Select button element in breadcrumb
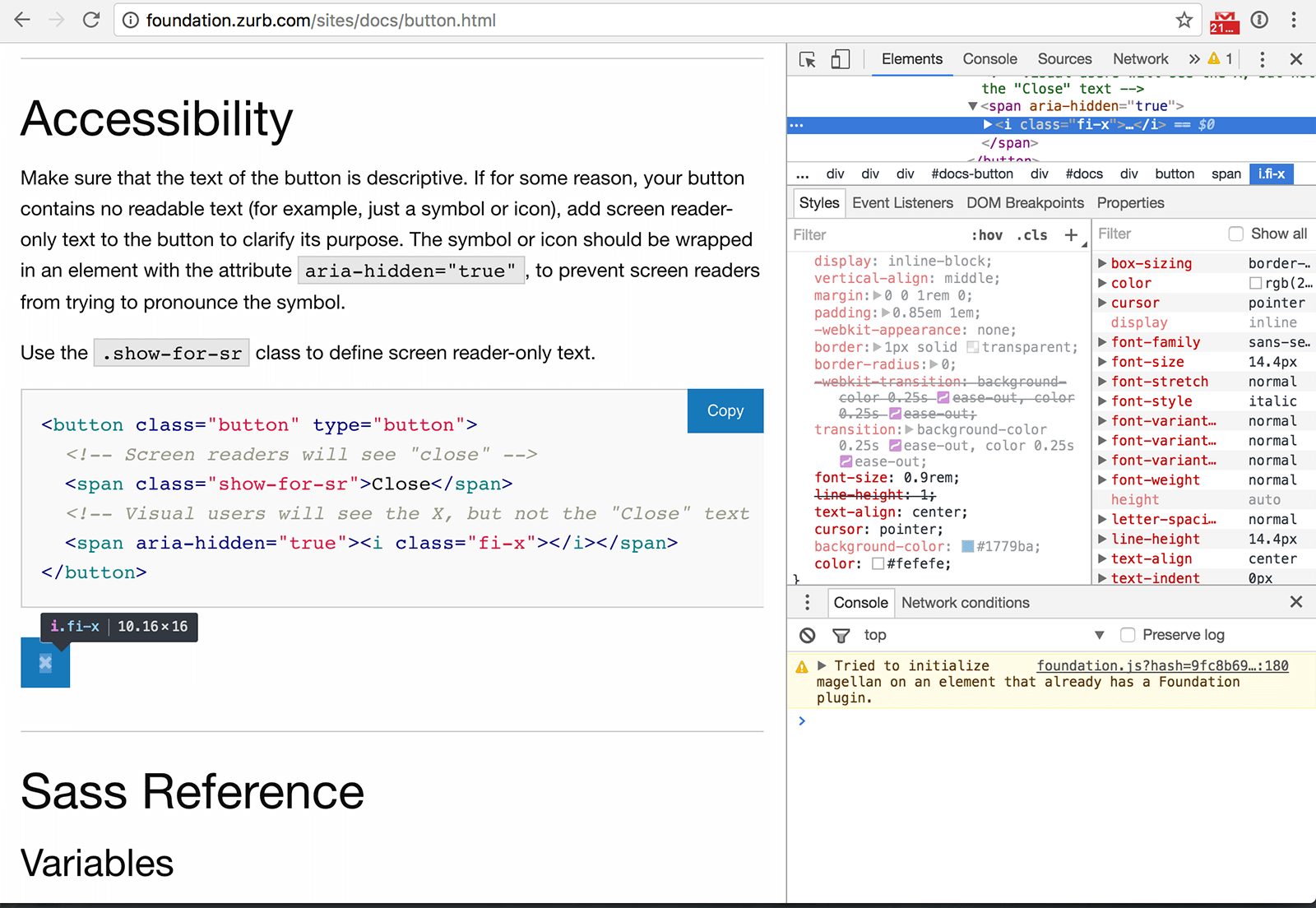 1175,174
